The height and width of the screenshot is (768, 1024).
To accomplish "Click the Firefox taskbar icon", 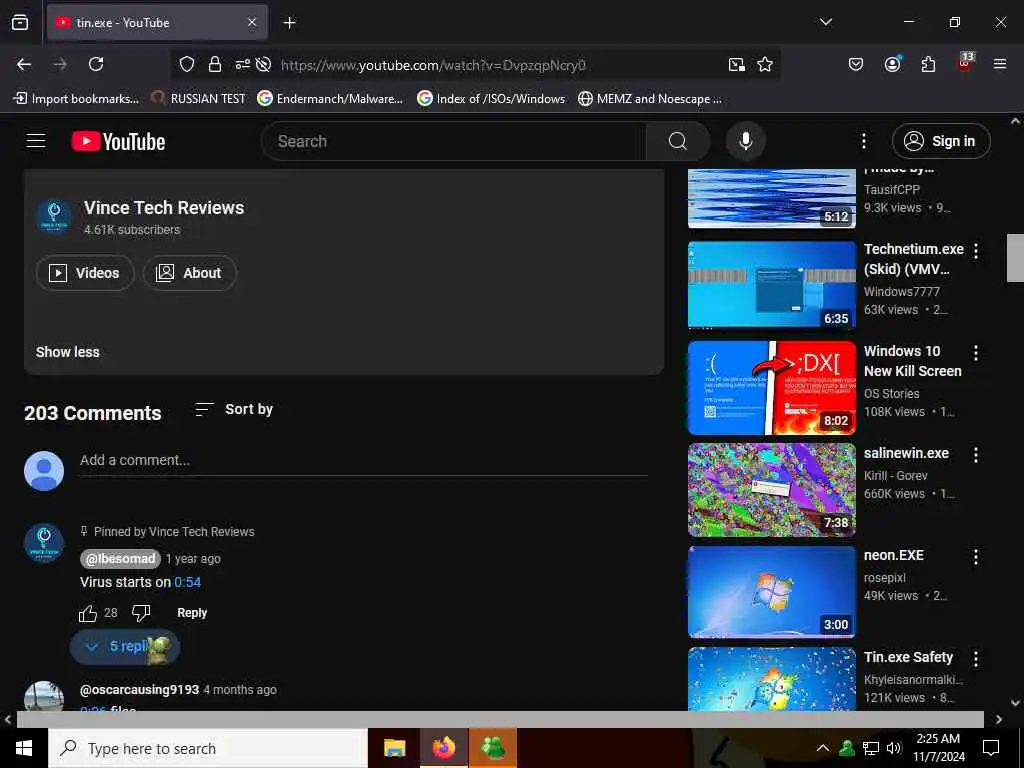I will (x=444, y=748).
